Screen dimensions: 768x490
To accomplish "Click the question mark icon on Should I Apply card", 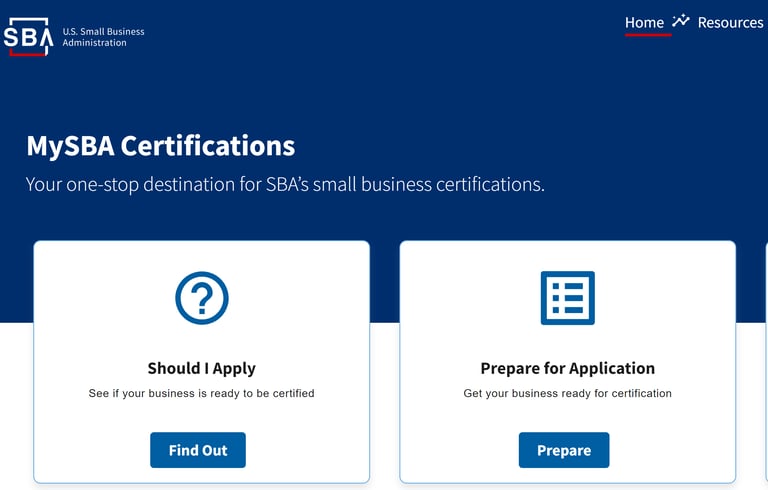I will pyautogui.click(x=202, y=298).
